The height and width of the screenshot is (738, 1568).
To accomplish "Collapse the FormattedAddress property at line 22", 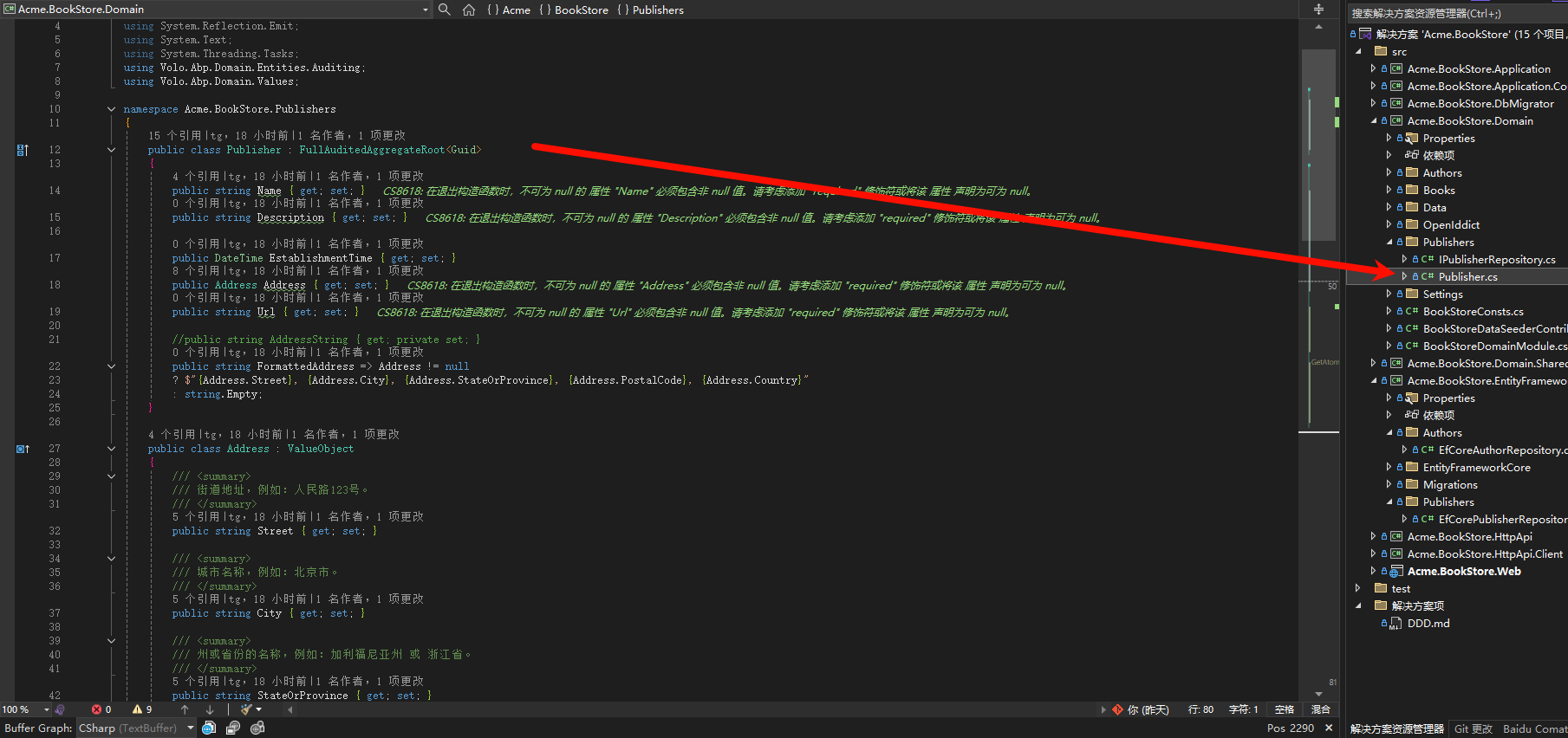I will click(111, 366).
